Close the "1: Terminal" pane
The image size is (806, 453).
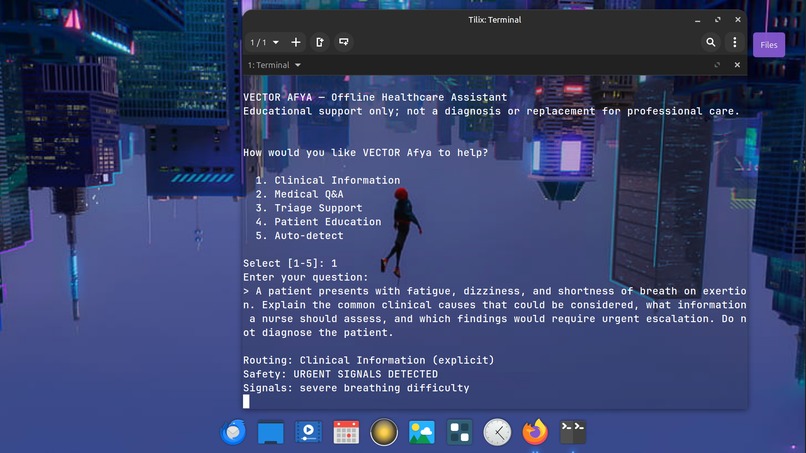(737, 65)
